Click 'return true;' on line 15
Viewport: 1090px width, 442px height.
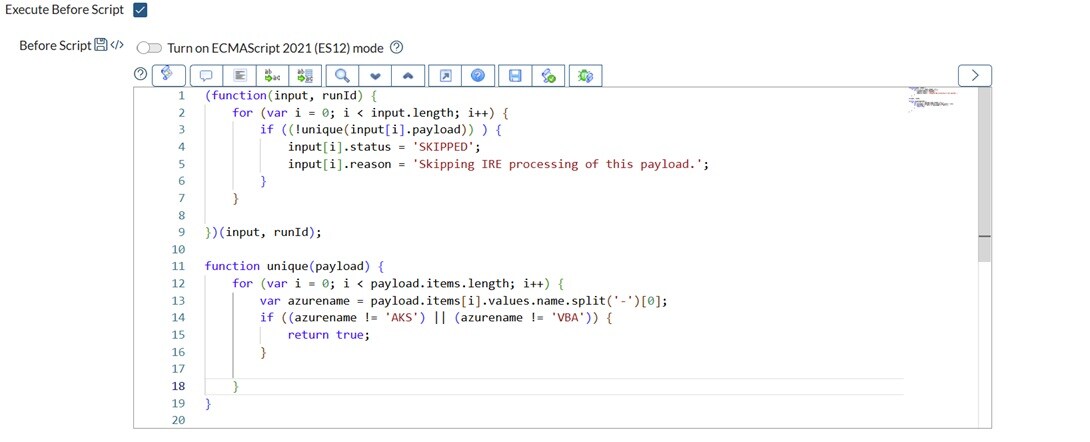click(329, 334)
